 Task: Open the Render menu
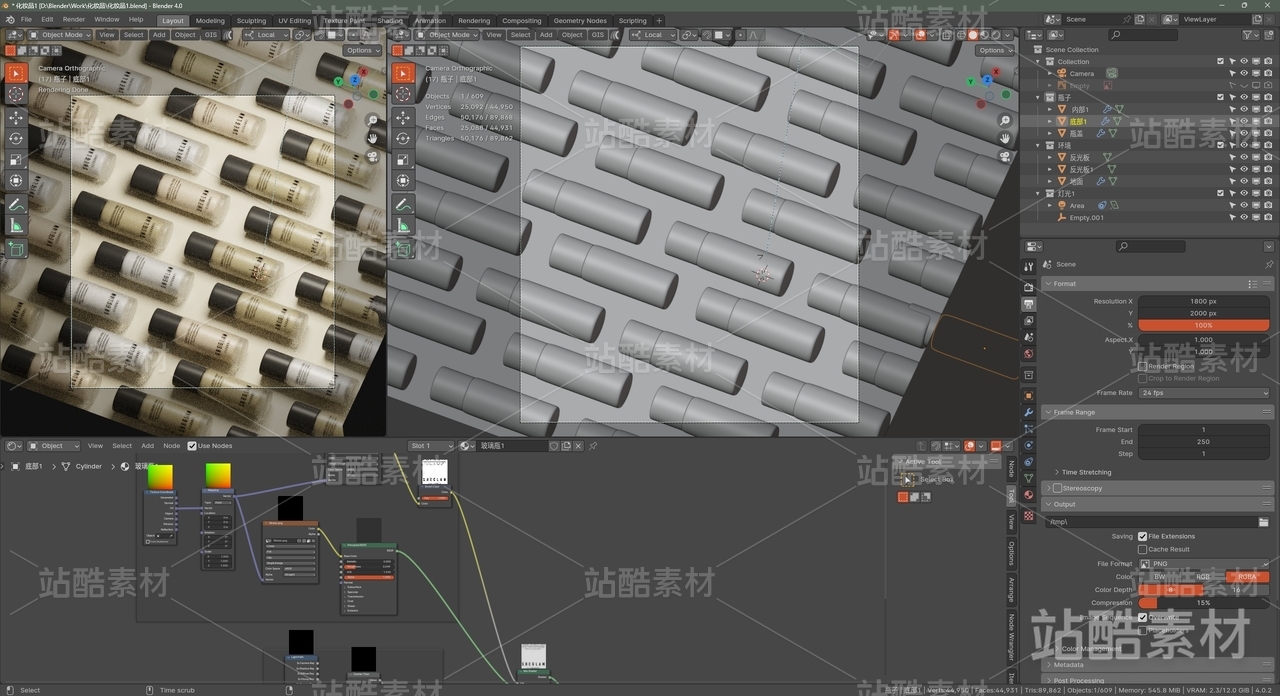[74, 19]
